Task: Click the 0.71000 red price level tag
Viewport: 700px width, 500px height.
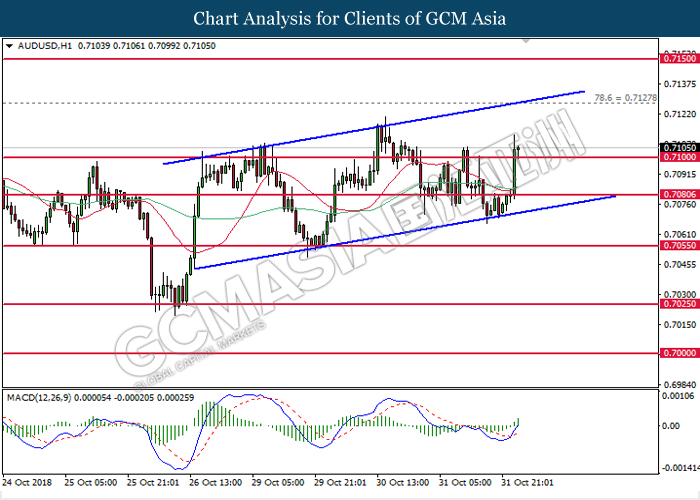Action: click(x=679, y=157)
